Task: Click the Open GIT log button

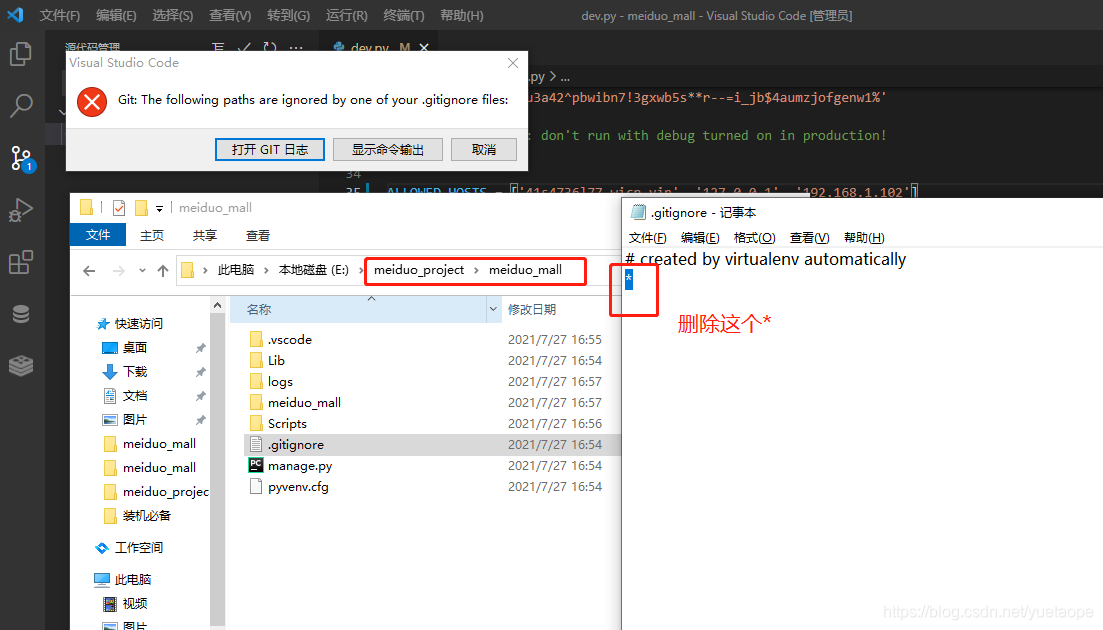Action: (269, 150)
